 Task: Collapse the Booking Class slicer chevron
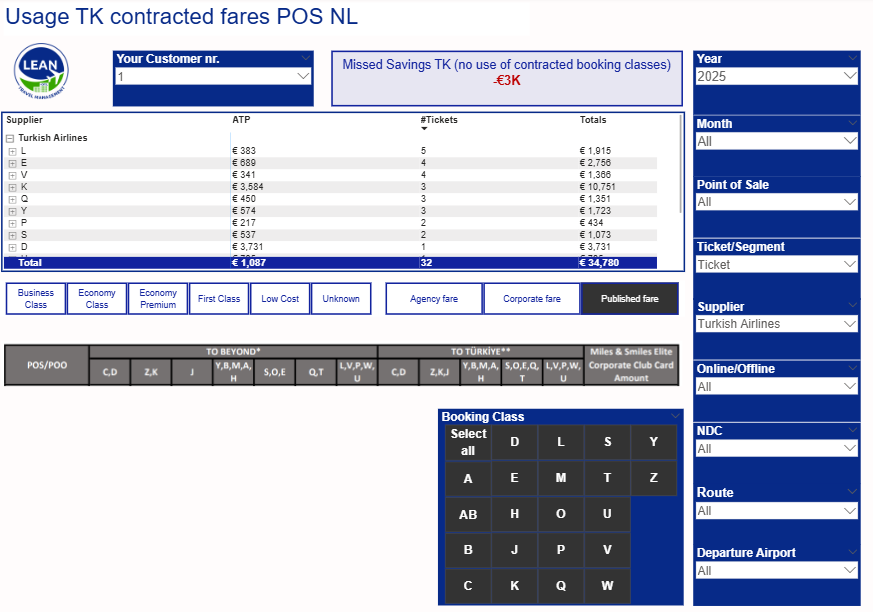click(675, 416)
